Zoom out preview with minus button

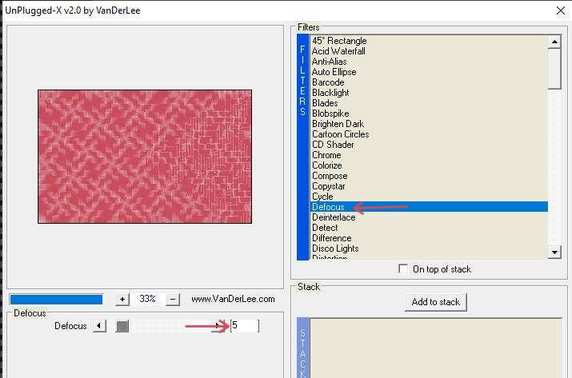click(x=173, y=300)
